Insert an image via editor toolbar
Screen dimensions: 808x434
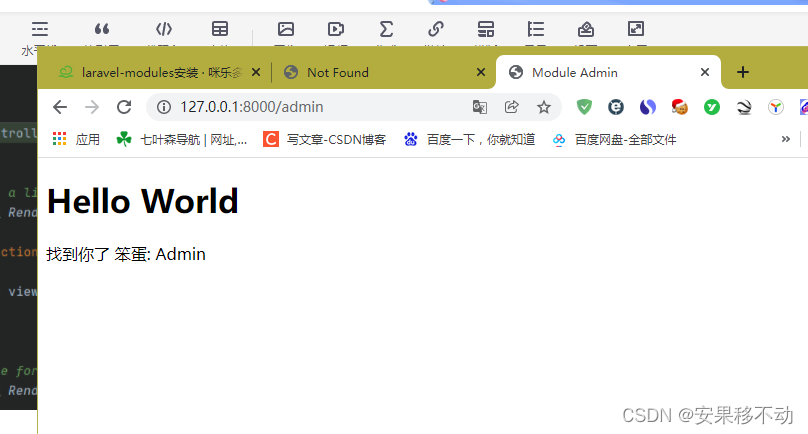pyautogui.click(x=286, y=29)
